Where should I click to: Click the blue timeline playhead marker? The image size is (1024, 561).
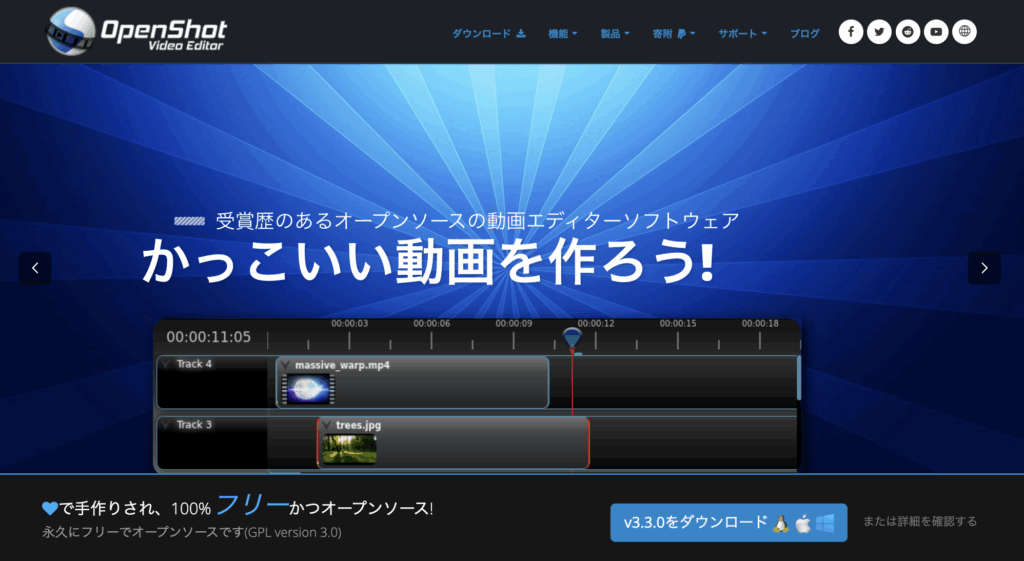coord(572,339)
